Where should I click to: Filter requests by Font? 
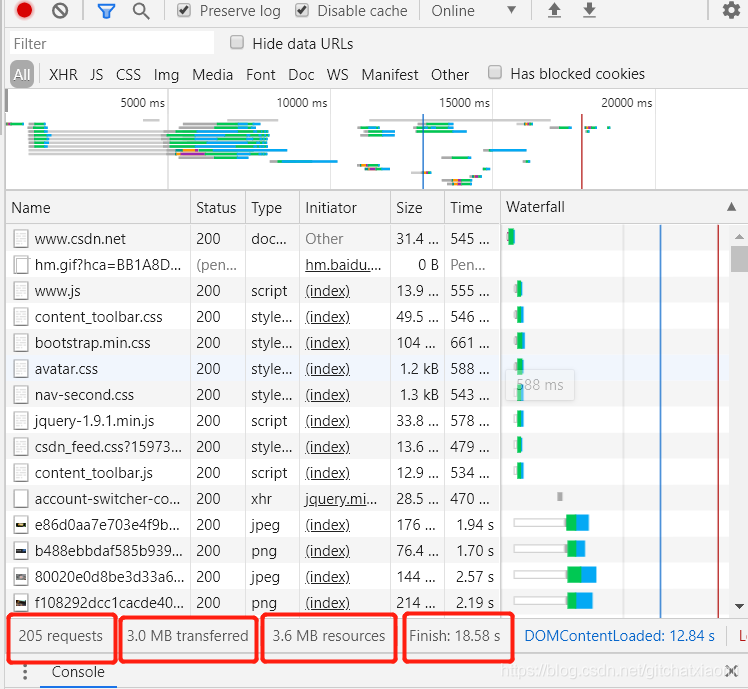pyautogui.click(x=260, y=74)
